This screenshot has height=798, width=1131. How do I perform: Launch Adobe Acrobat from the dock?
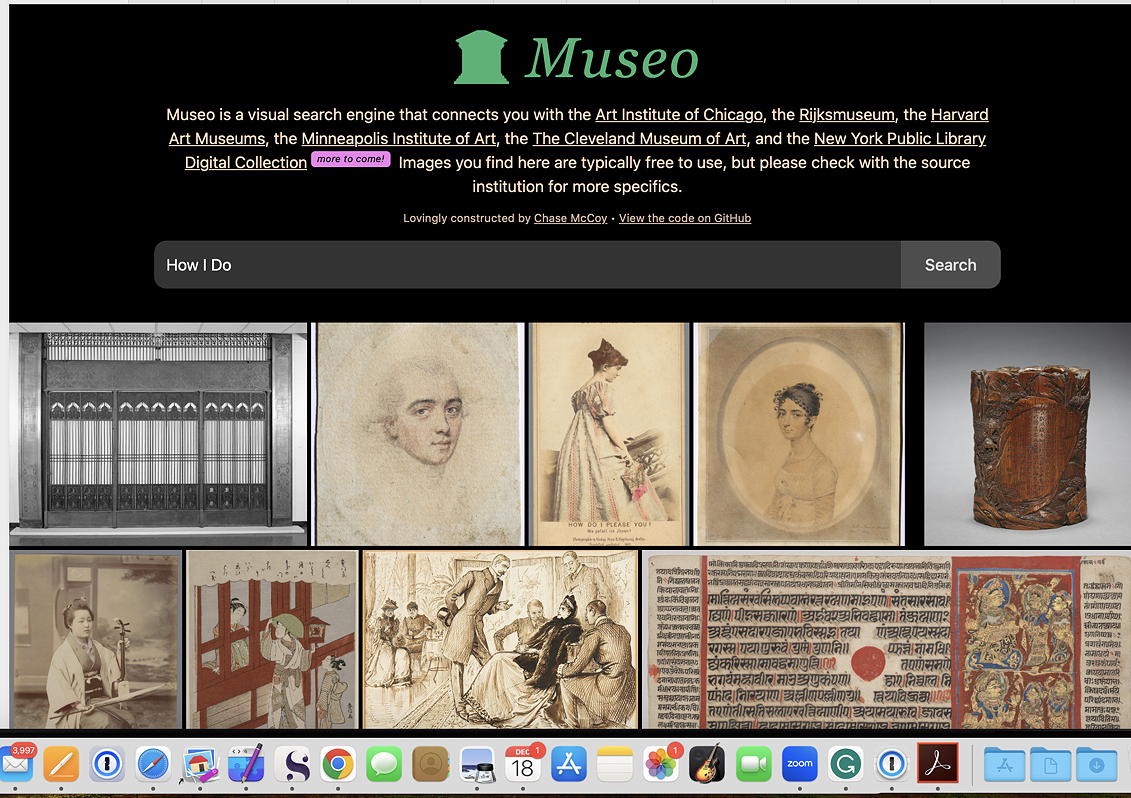pyautogui.click(x=938, y=764)
